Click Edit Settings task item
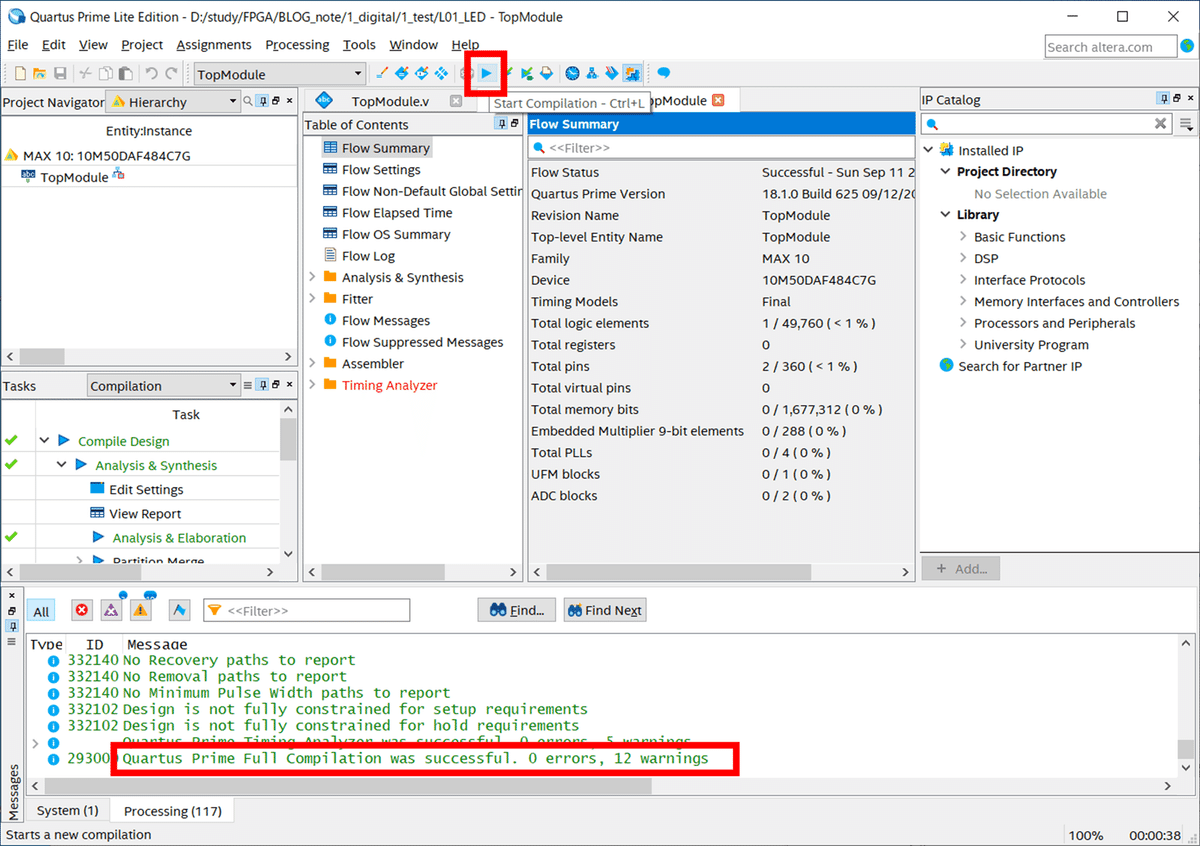The image size is (1200, 846). pos(146,489)
